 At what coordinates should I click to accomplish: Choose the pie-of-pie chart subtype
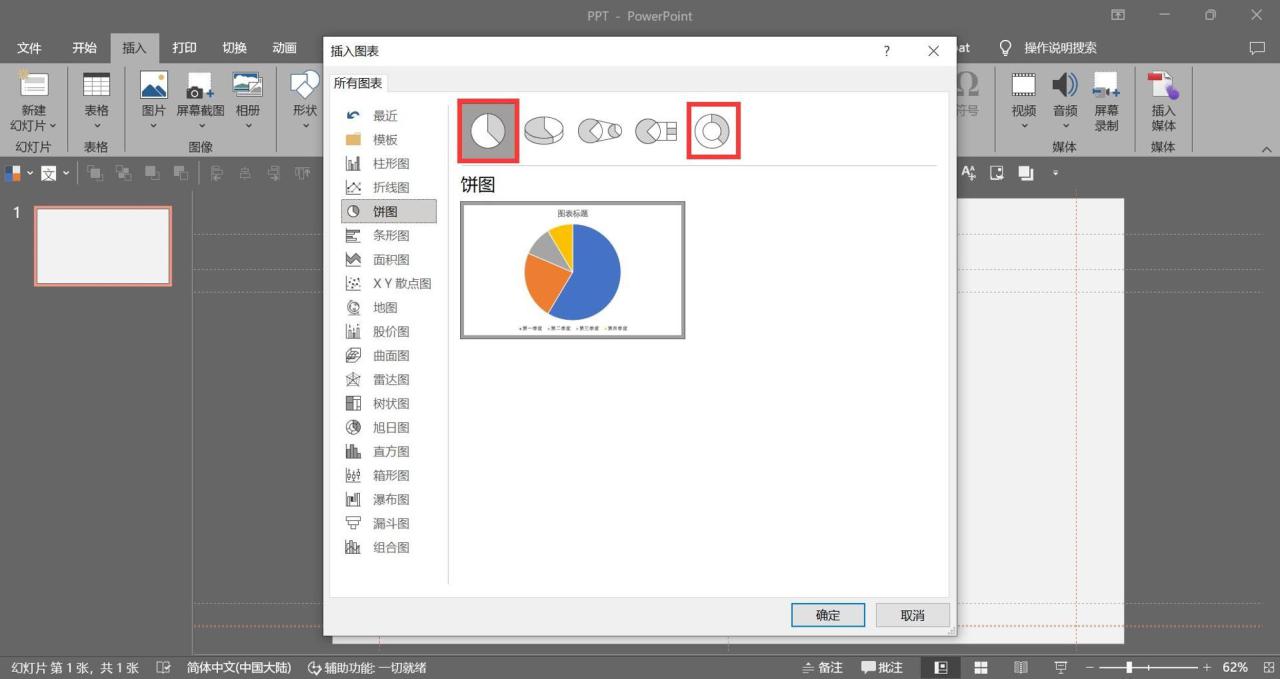pos(600,131)
